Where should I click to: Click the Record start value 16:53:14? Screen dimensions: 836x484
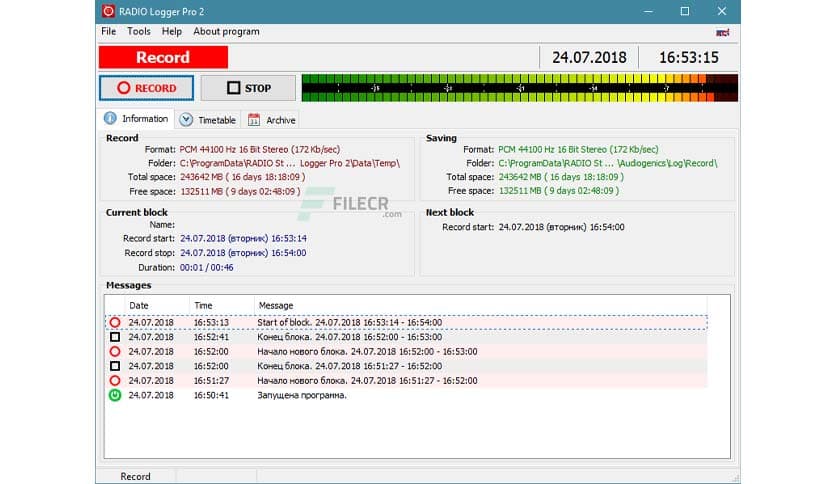coord(243,238)
